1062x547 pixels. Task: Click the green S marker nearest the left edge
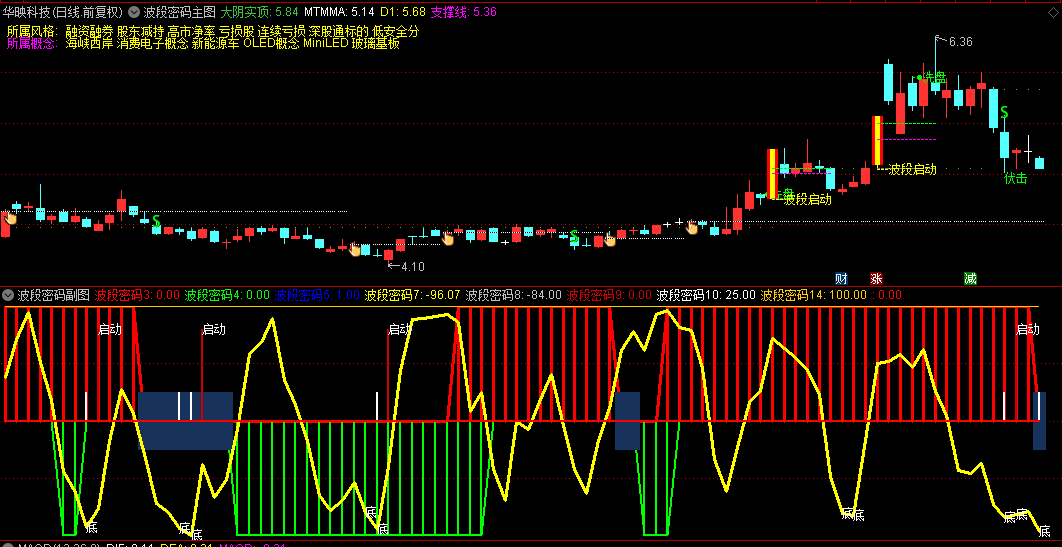[156, 221]
